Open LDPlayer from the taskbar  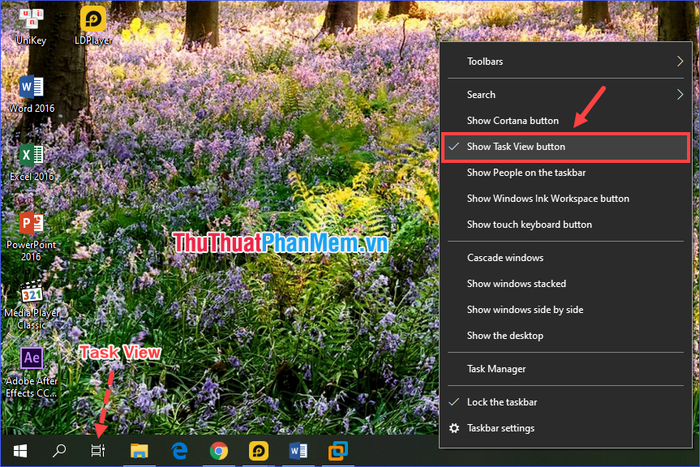(x=258, y=451)
